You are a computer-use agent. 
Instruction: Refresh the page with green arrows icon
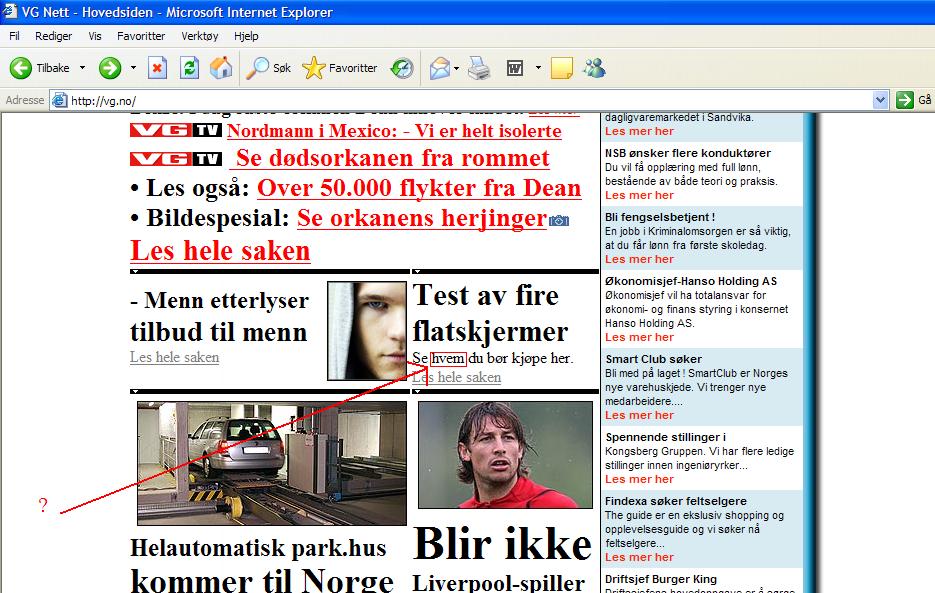(x=189, y=68)
